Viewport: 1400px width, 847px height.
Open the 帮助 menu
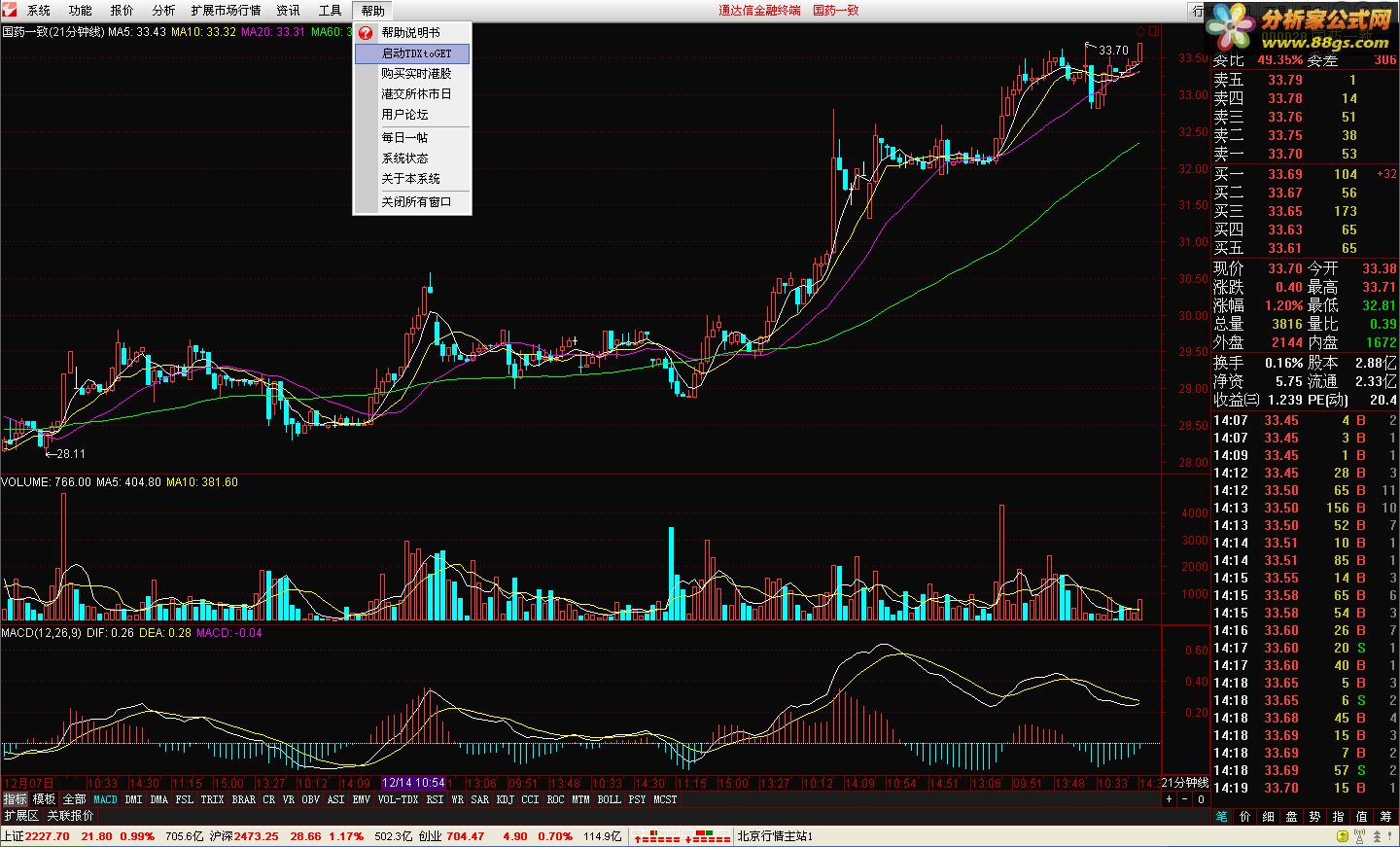point(372,11)
